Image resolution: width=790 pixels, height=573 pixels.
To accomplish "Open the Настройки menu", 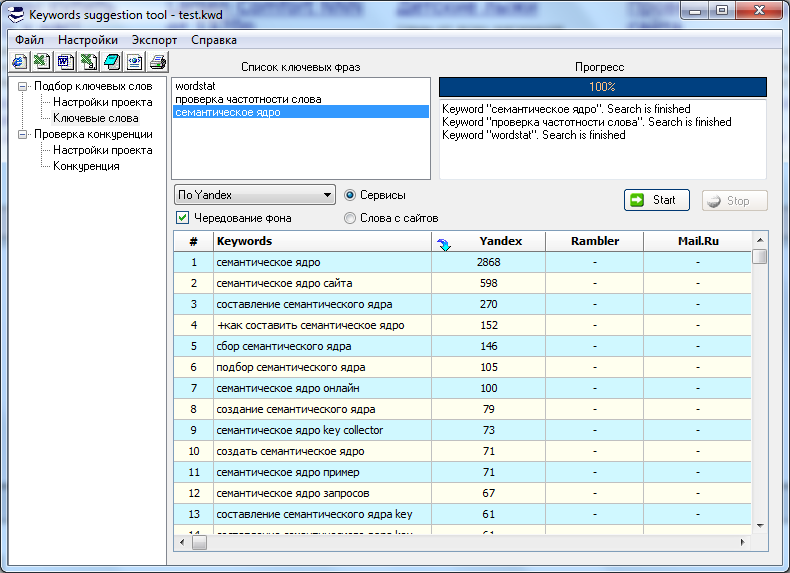I will (x=88, y=40).
